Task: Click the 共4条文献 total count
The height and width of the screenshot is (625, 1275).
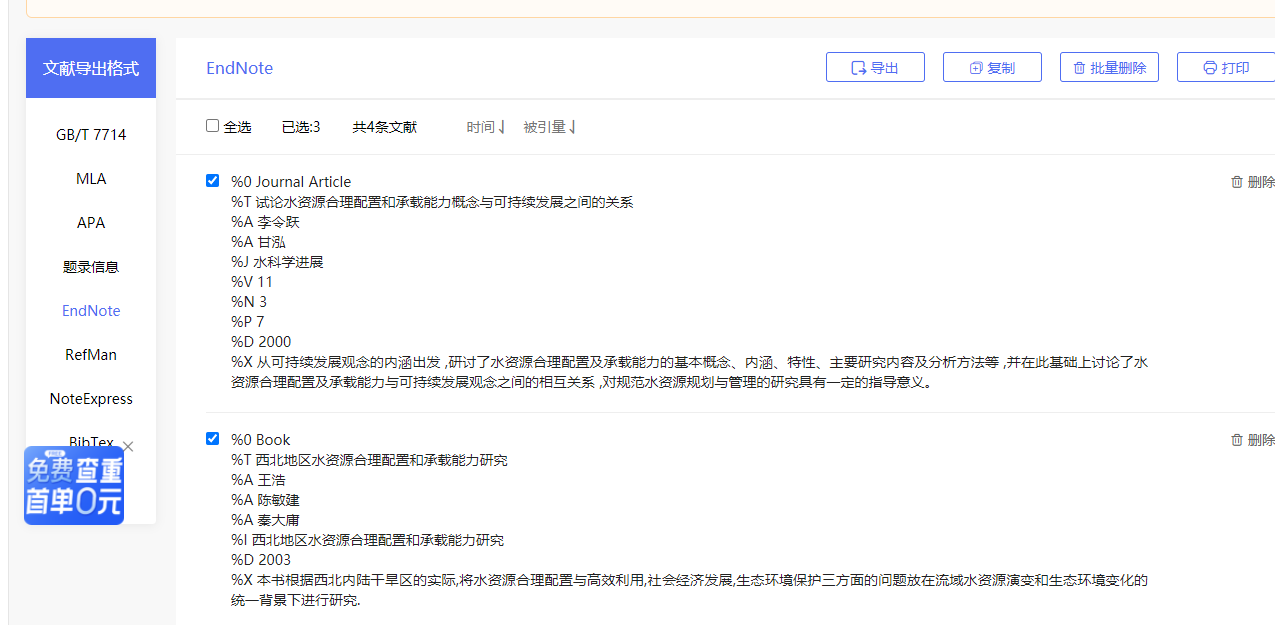Action: click(384, 127)
